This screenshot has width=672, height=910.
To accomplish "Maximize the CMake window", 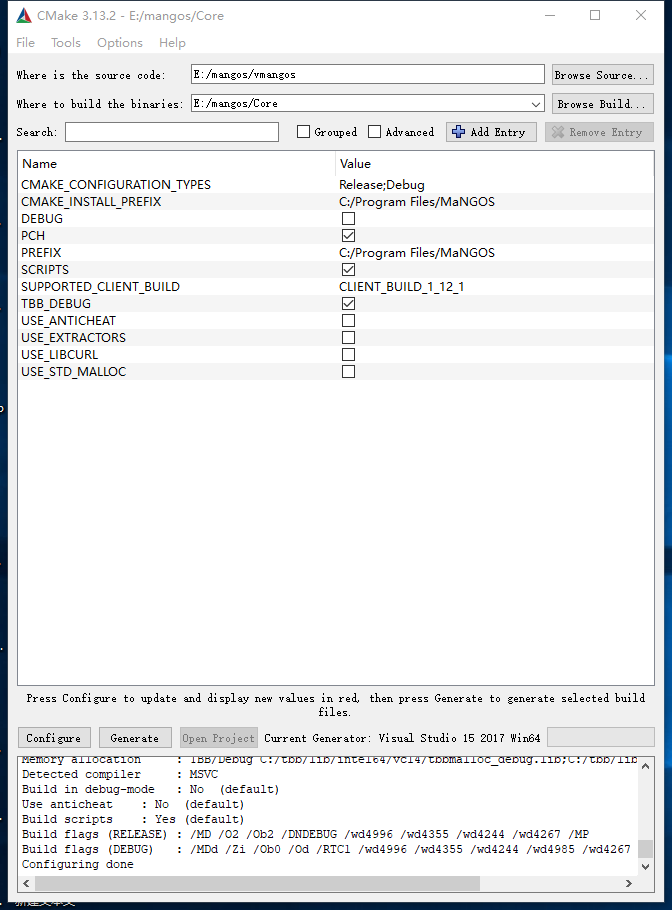I will (x=595, y=16).
